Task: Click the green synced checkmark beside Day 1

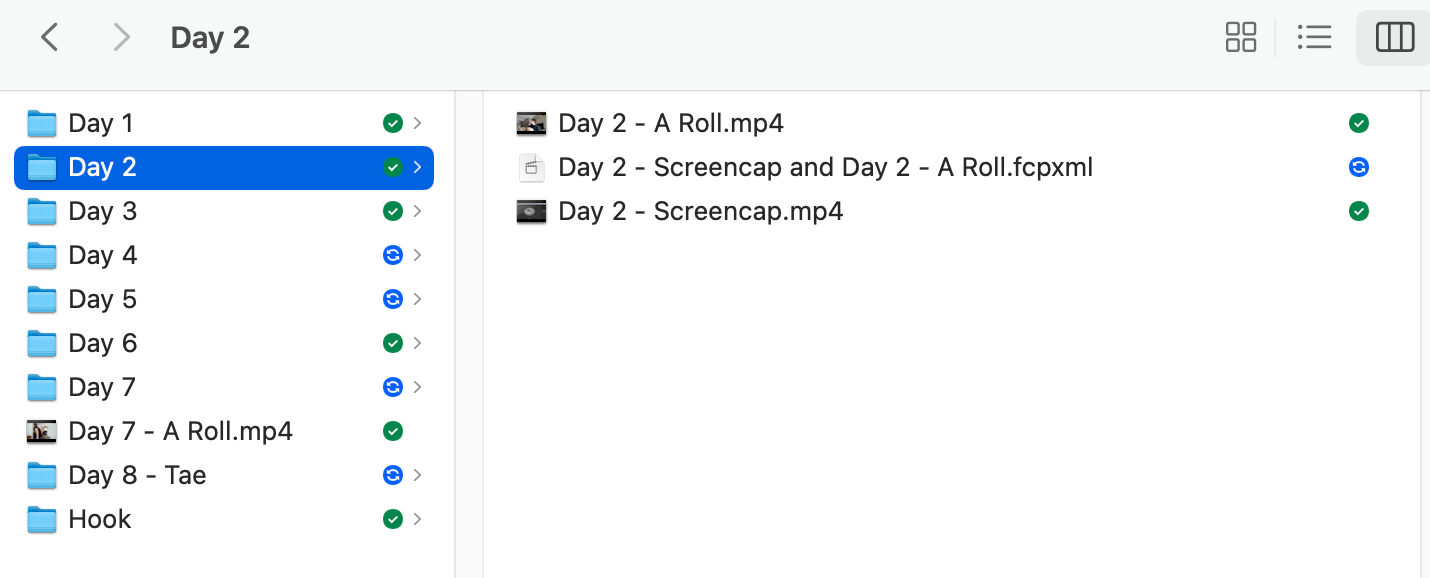Action: click(x=393, y=123)
